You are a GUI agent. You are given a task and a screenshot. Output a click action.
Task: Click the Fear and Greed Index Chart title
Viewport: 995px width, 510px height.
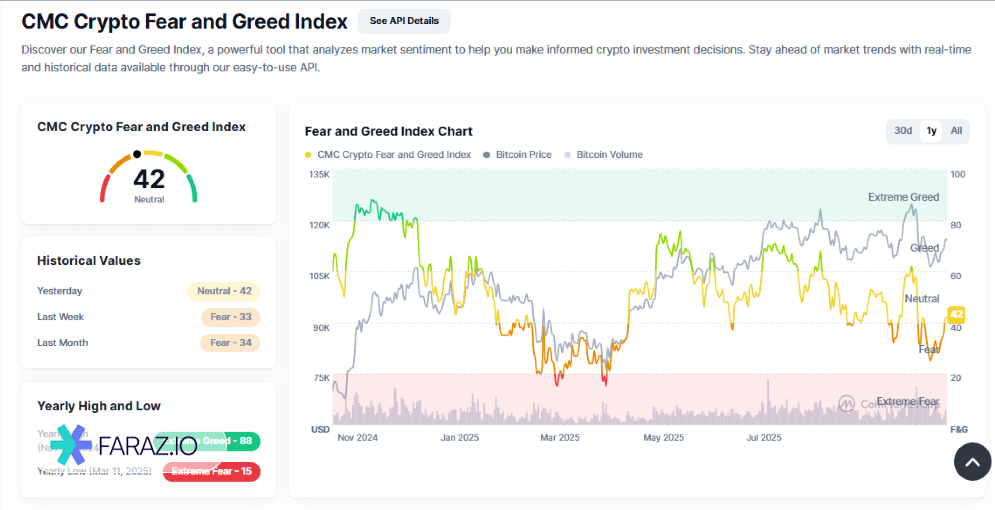[388, 131]
